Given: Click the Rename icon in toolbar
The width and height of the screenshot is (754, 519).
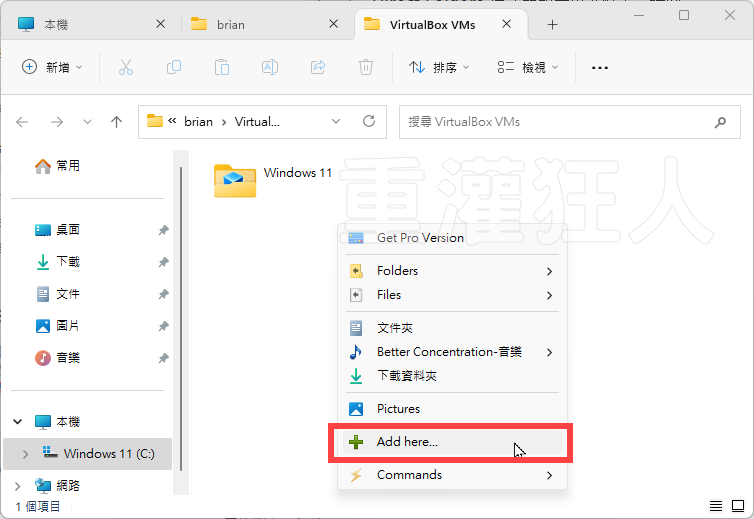Looking at the screenshot, I should (270, 67).
